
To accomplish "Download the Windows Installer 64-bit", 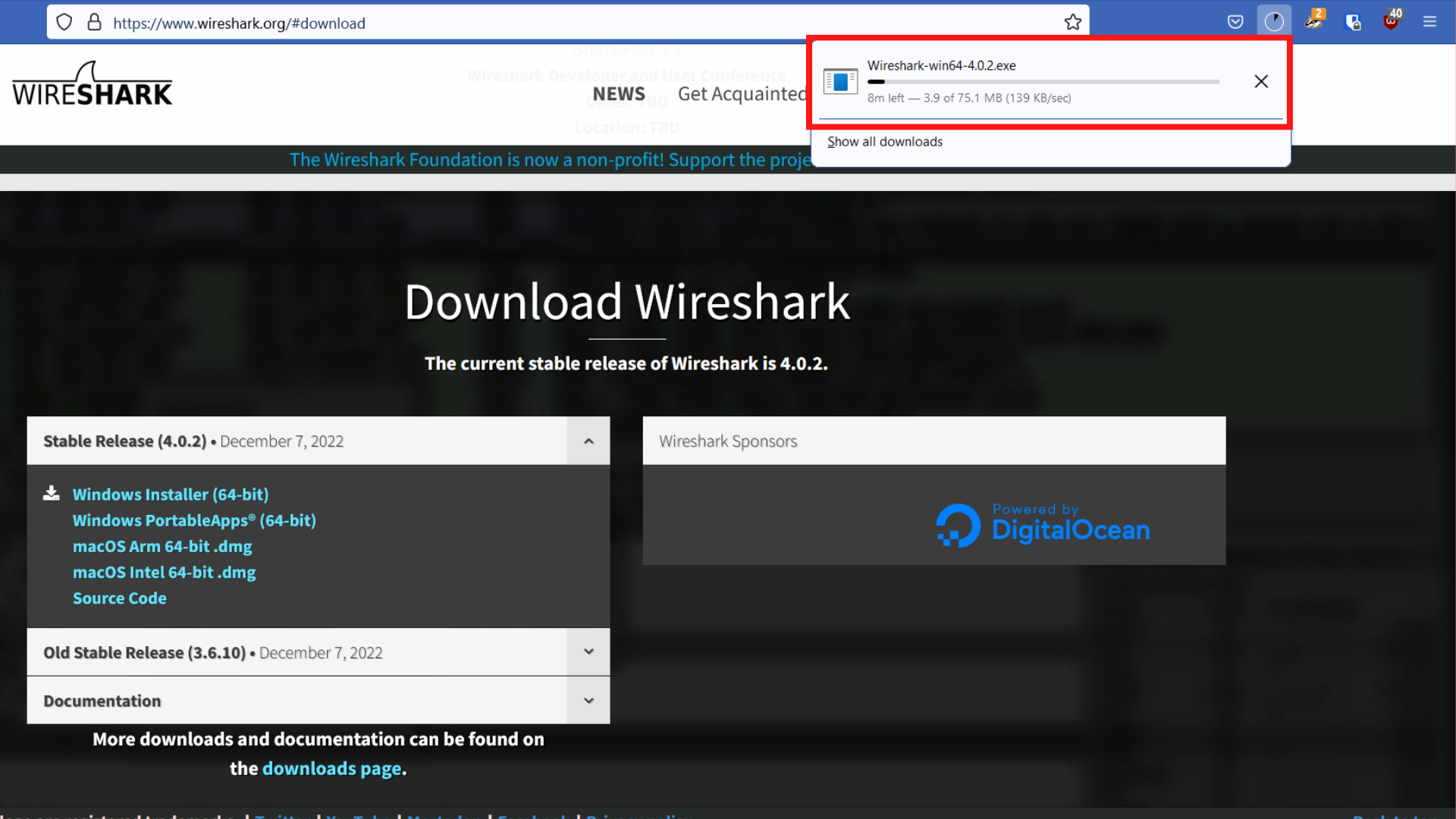I will tap(170, 494).
